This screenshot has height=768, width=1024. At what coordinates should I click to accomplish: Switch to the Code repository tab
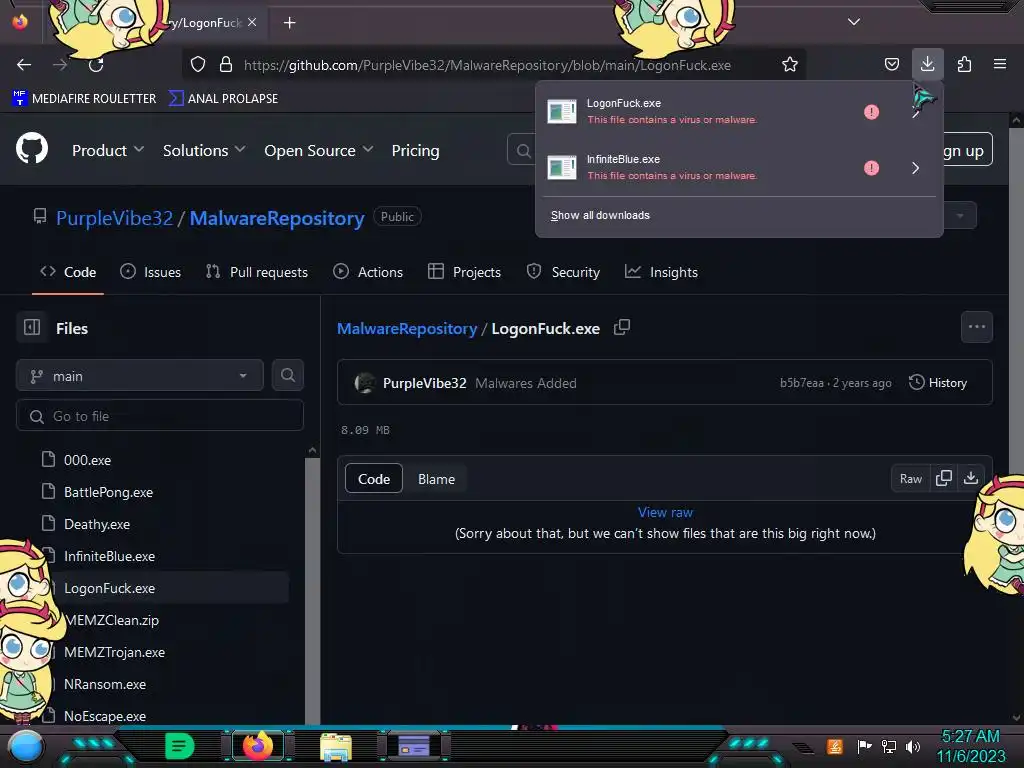pyautogui.click(x=68, y=272)
